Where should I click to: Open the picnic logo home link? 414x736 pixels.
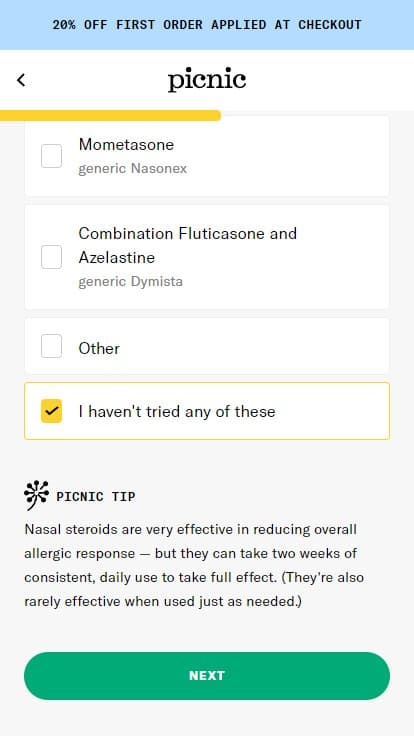coord(207,80)
